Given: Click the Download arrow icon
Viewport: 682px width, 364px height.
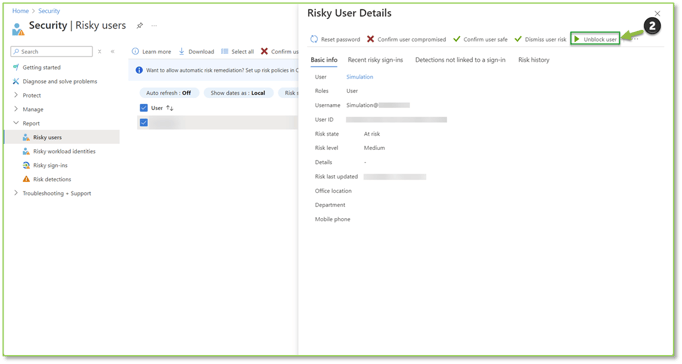Looking at the screenshot, I should (182, 51).
